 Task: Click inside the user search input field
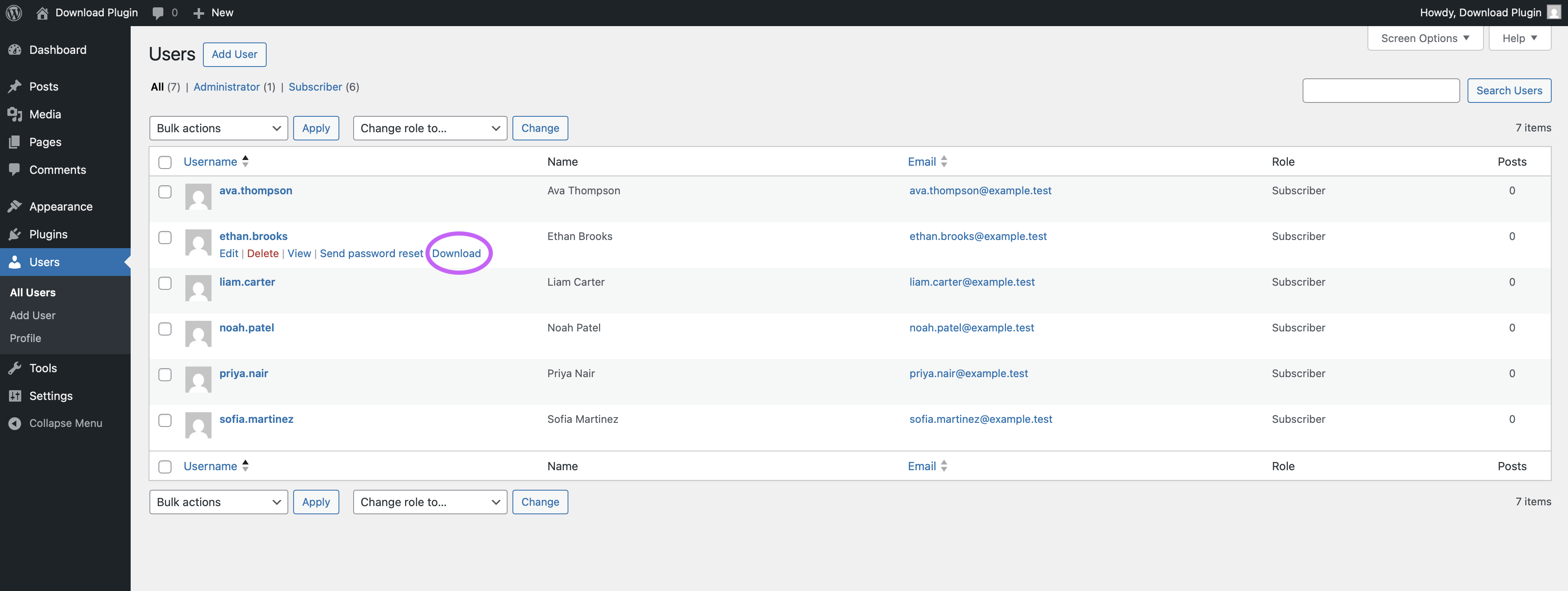click(1381, 90)
